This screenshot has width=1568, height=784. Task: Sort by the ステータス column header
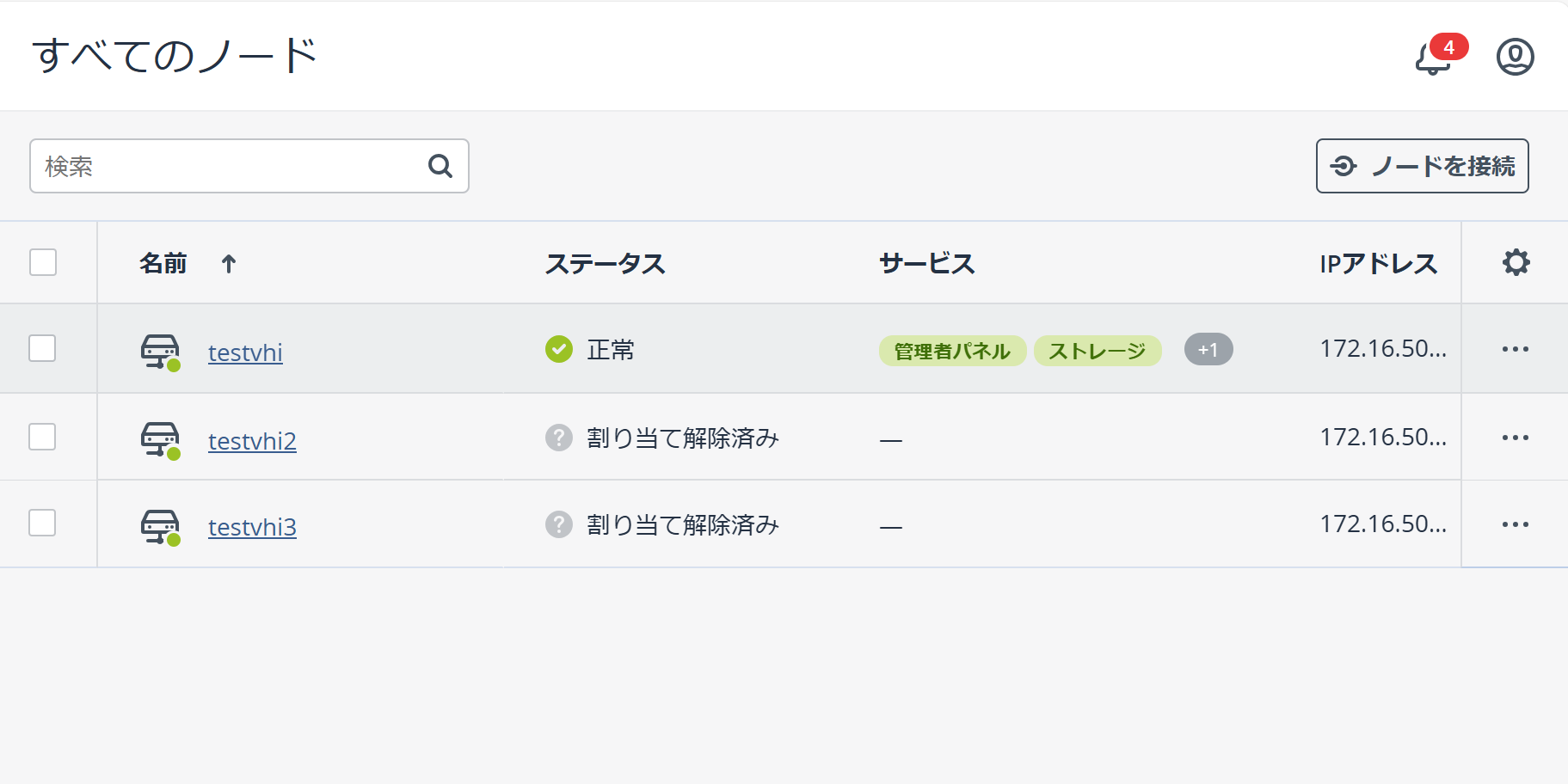[x=606, y=263]
